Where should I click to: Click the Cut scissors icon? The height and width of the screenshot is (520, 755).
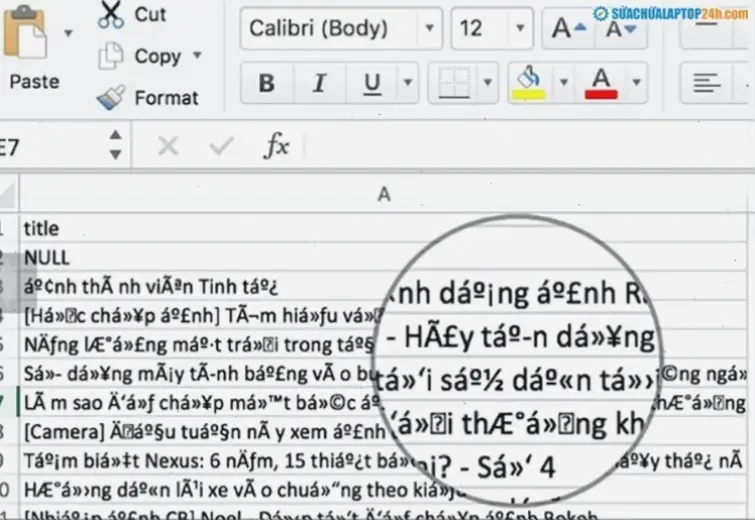point(111,14)
